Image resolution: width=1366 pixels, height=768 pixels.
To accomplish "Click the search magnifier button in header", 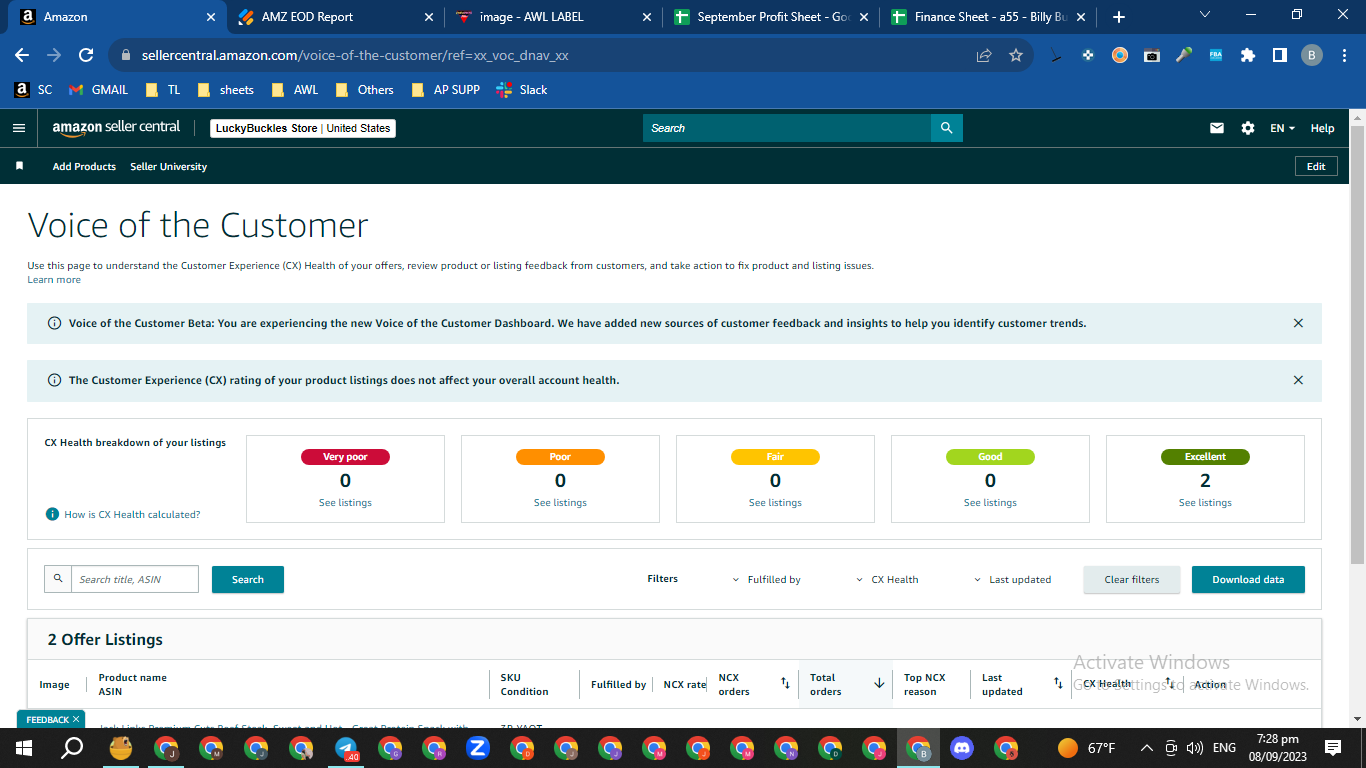I will click(946, 128).
